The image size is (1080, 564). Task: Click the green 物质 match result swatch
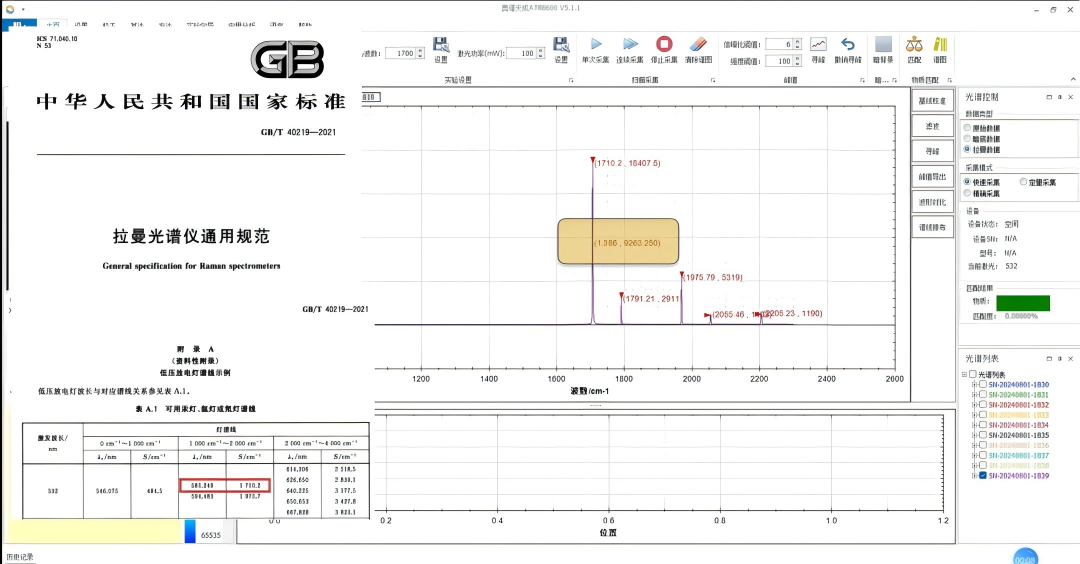click(x=1022, y=302)
